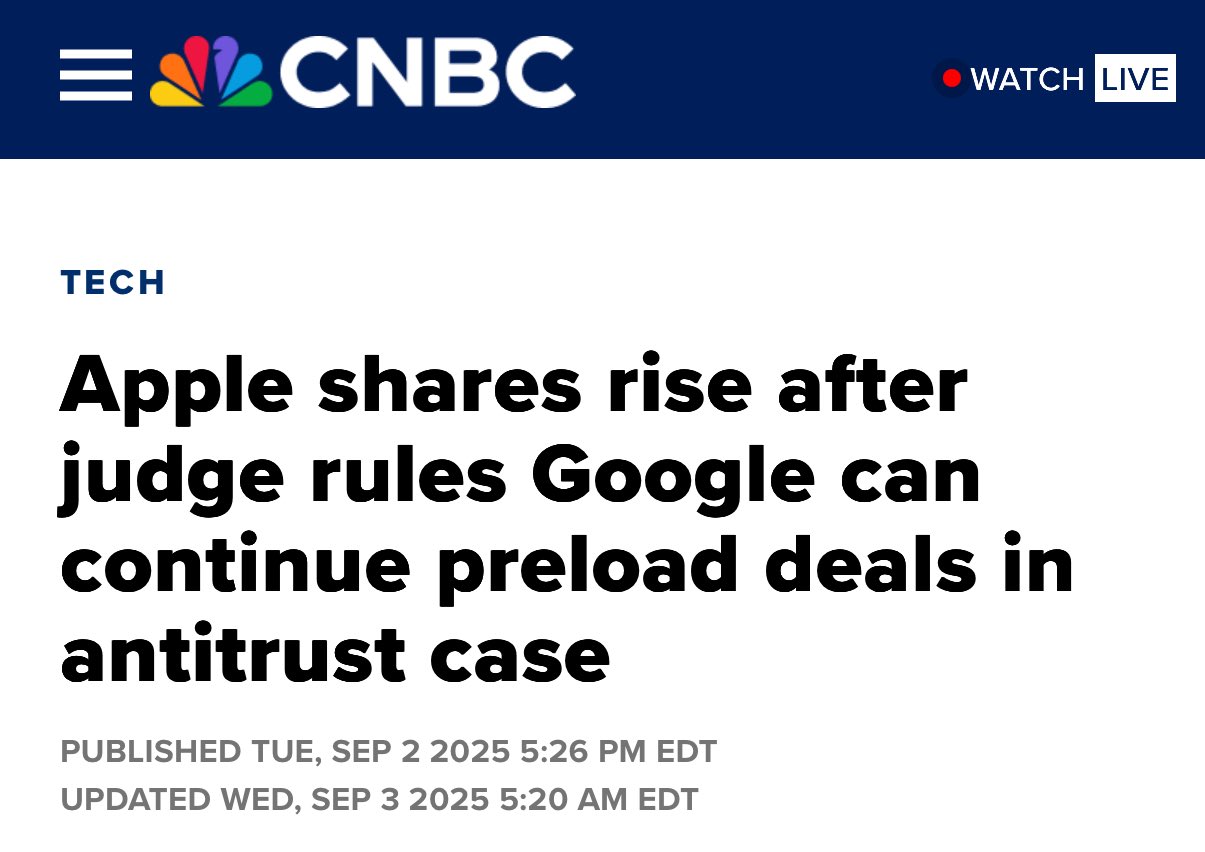Click the WATCH text in header
The height and width of the screenshot is (852, 1205).
[1027, 79]
